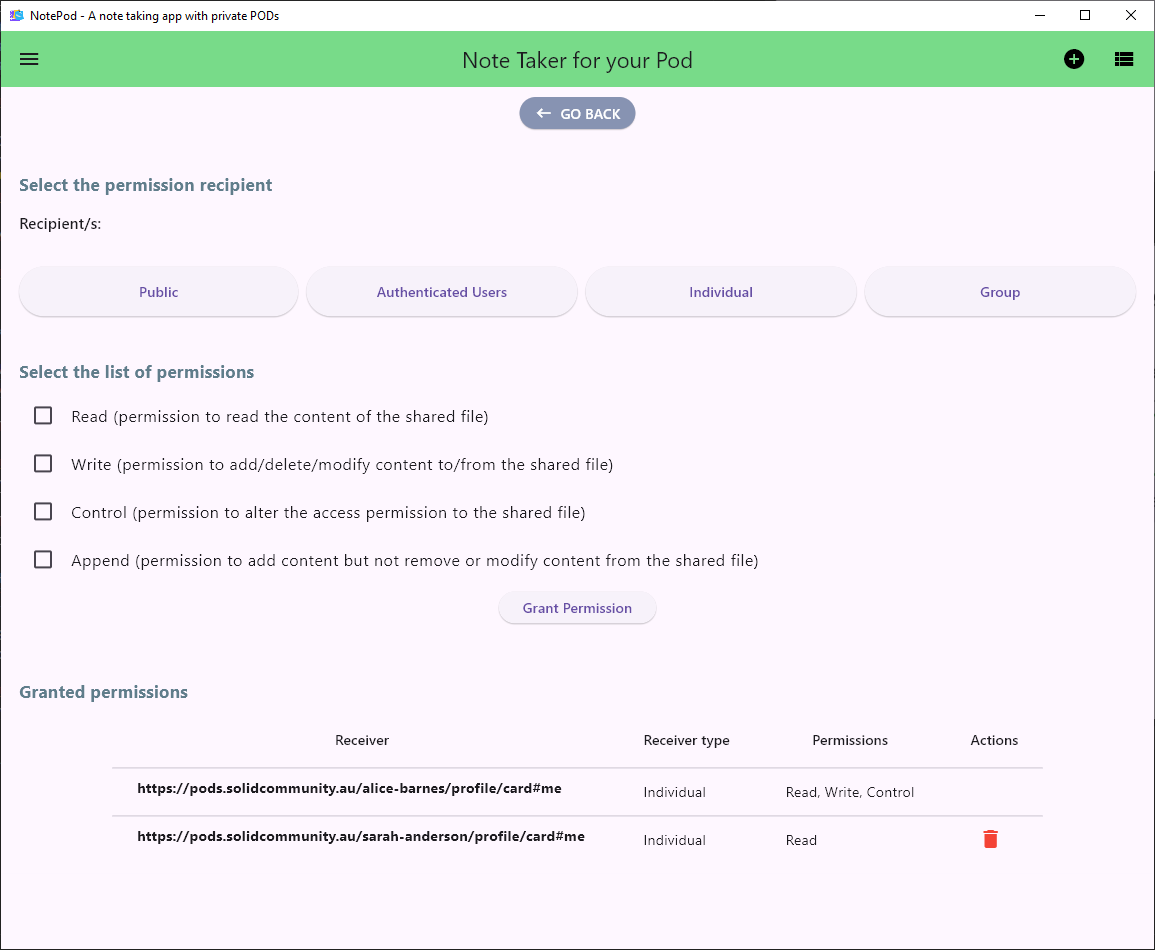The width and height of the screenshot is (1155, 950).
Task: Toggle the Append permission checkbox
Action: pyautogui.click(x=43, y=560)
